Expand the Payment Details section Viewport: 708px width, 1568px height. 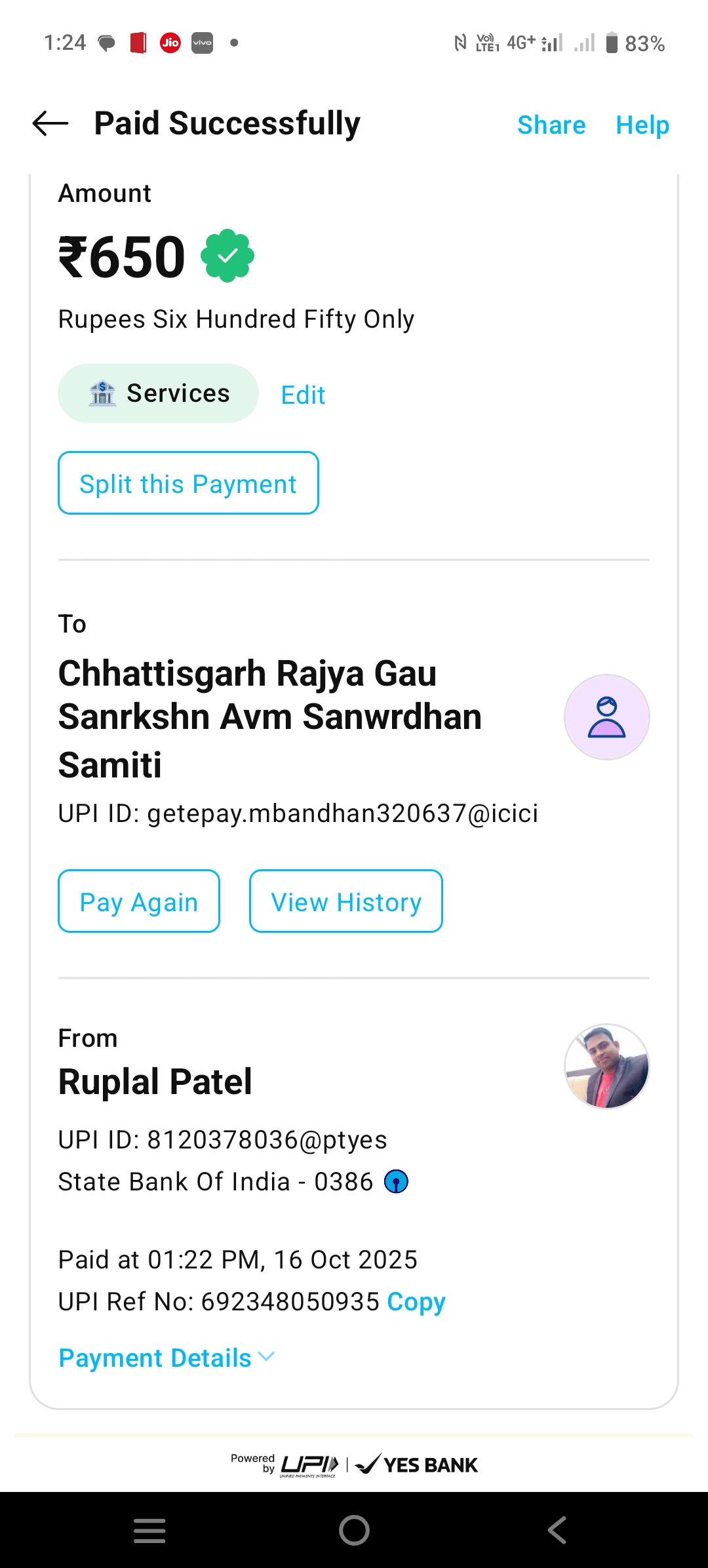click(x=167, y=1358)
